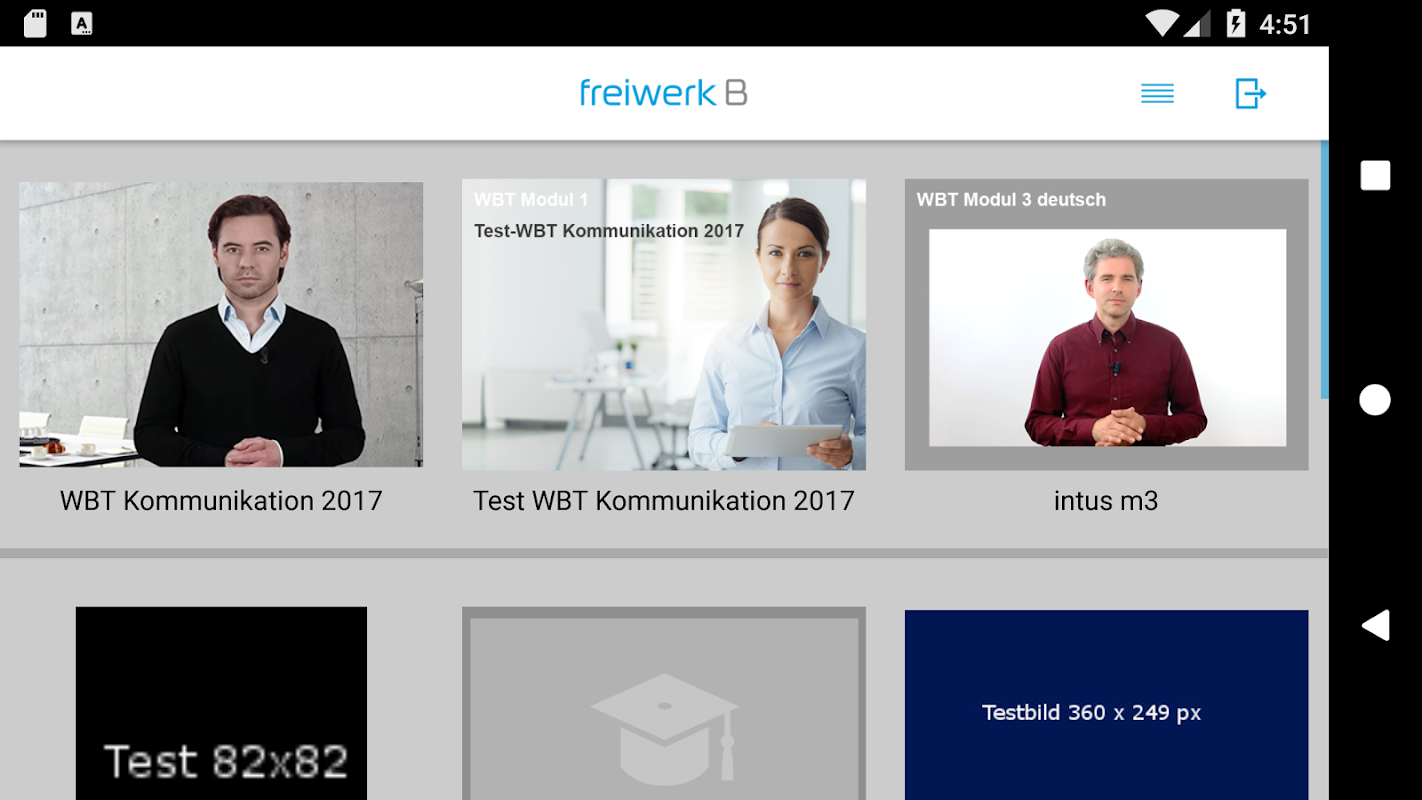This screenshot has width=1422, height=800.
Task: Select the WBT Kommunikation 2017 title label
Action: click(221, 501)
